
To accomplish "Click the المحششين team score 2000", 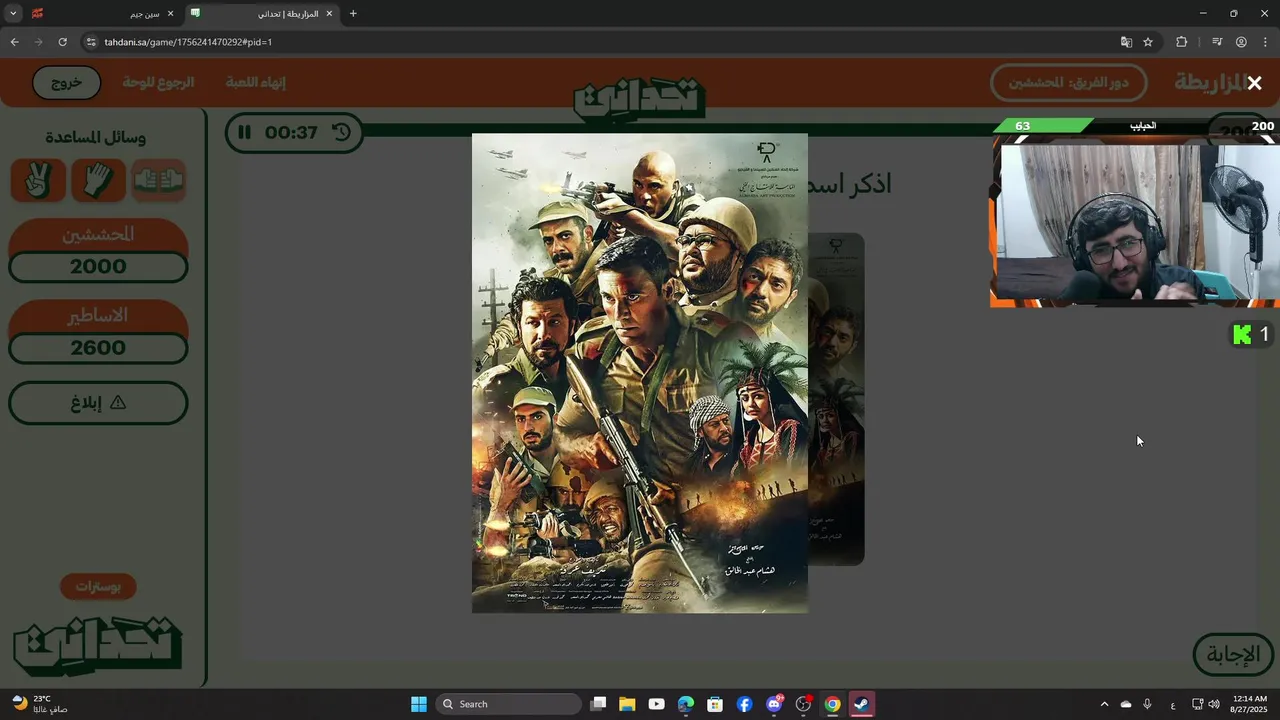I will (98, 267).
